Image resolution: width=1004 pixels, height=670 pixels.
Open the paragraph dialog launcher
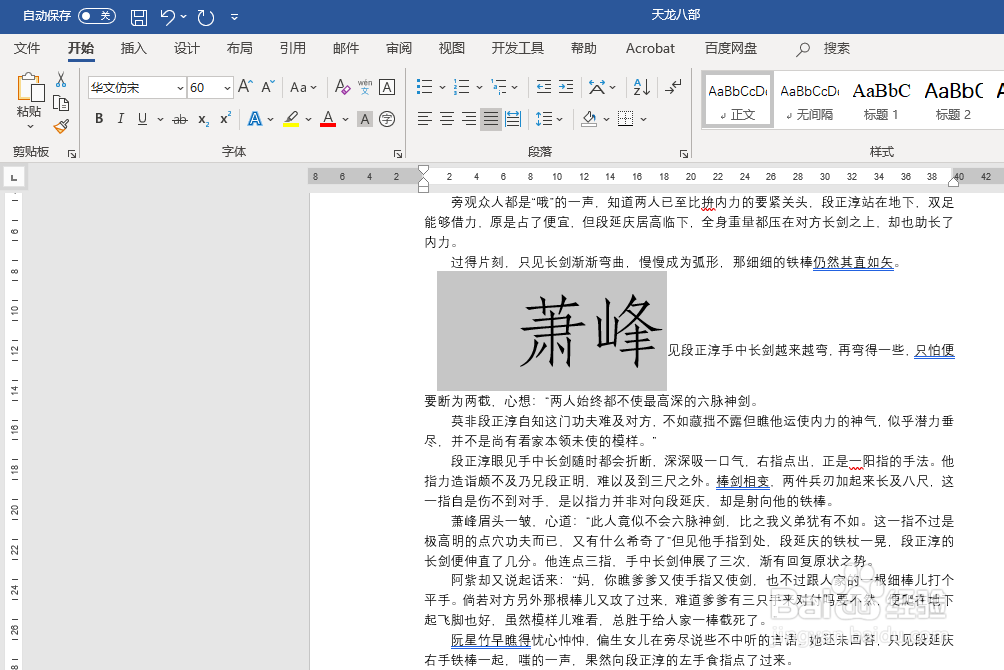(x=684, y=154)
